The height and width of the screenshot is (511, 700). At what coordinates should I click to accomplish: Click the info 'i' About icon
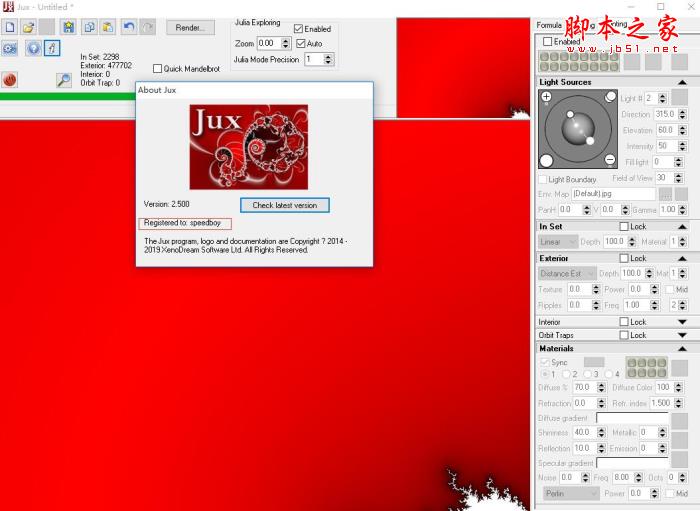pyautogui.click(x=52, y=48)
